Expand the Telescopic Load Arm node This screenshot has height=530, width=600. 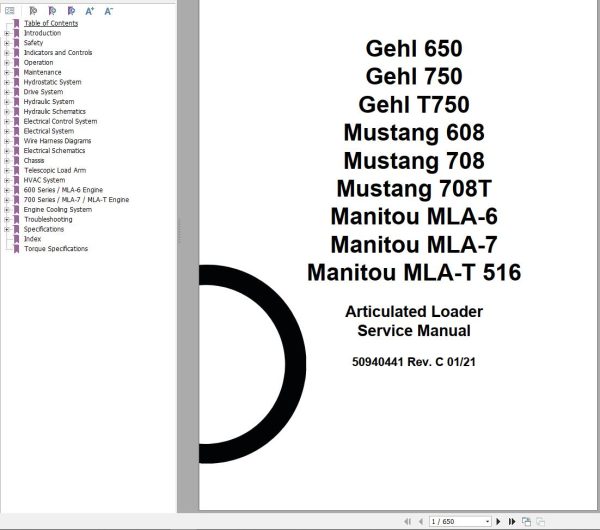7,170
